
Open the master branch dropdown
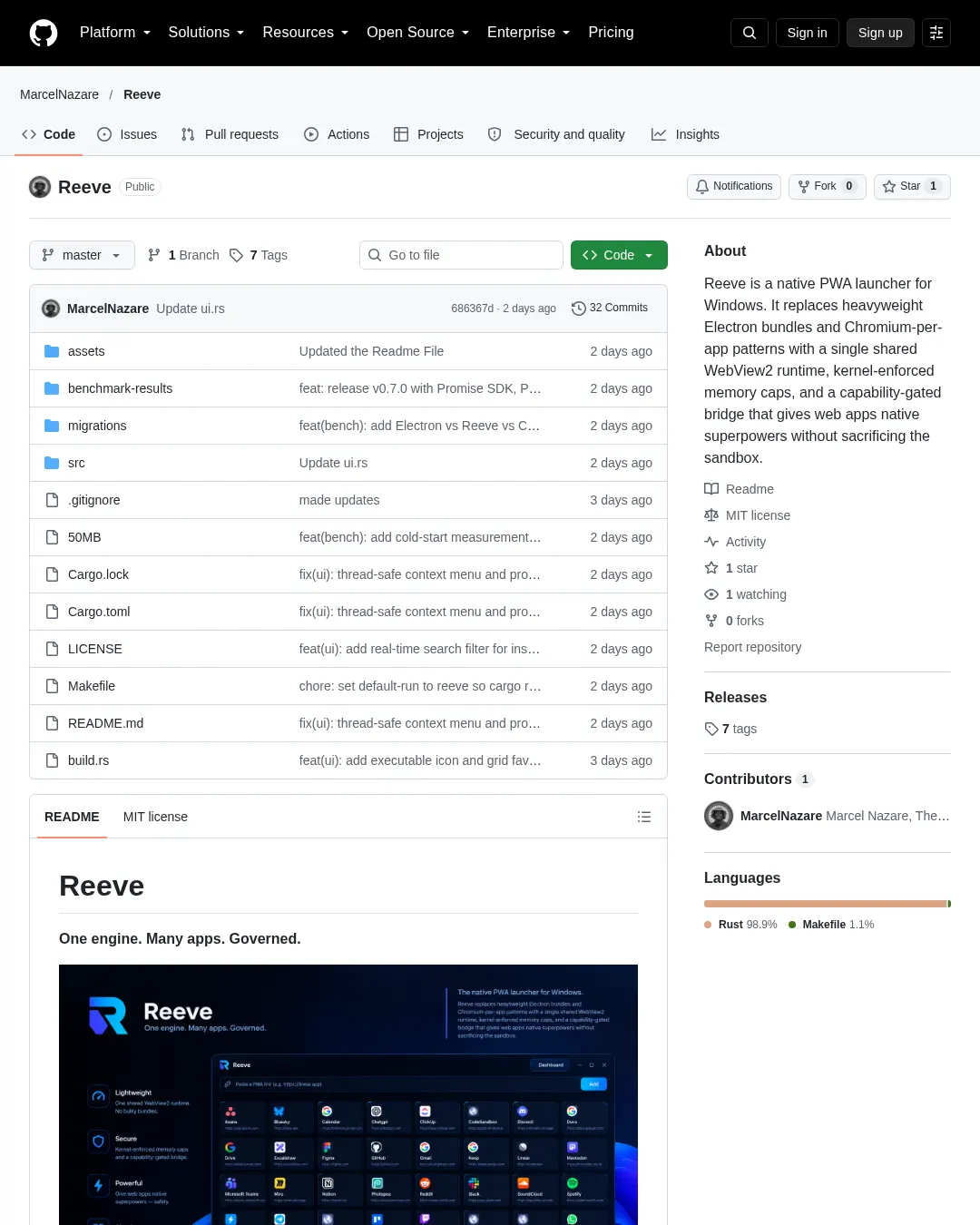coord(82,255)
